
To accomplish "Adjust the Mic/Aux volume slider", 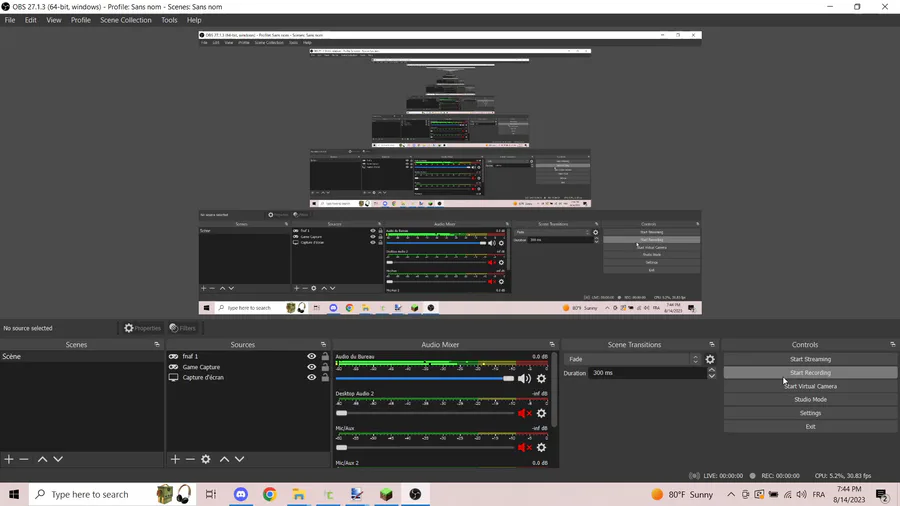I will click(425, 447).
